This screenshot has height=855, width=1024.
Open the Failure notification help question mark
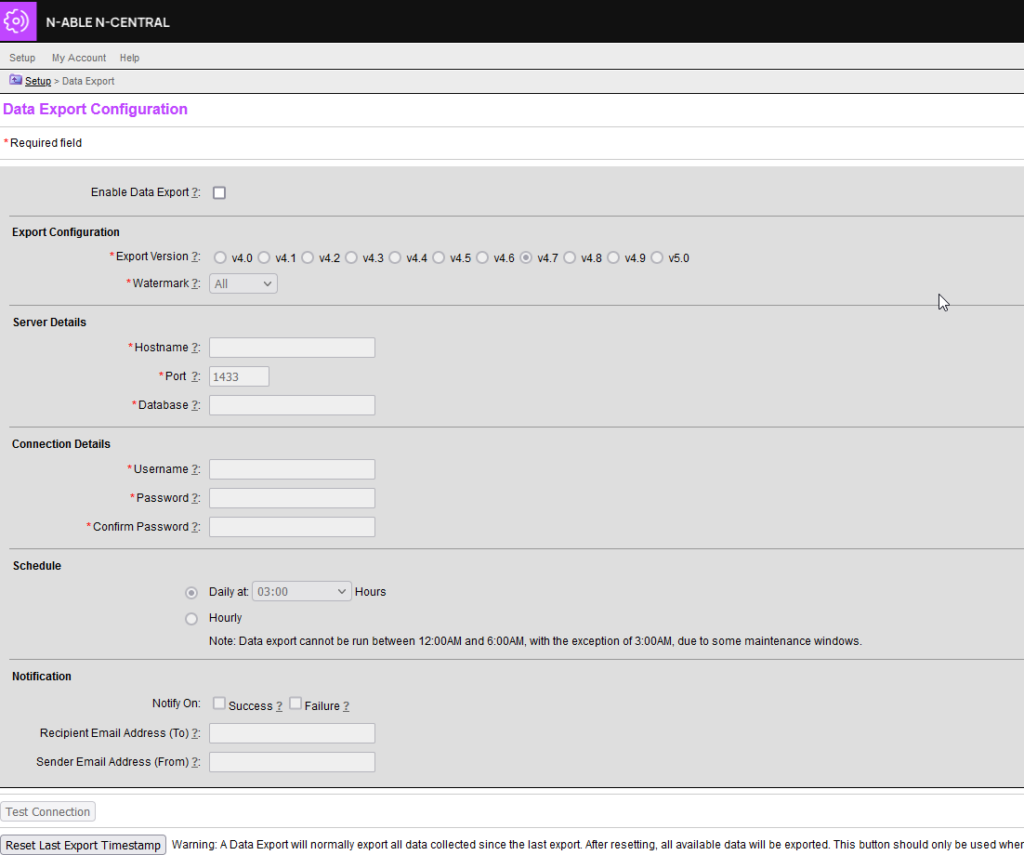[346, 706]
